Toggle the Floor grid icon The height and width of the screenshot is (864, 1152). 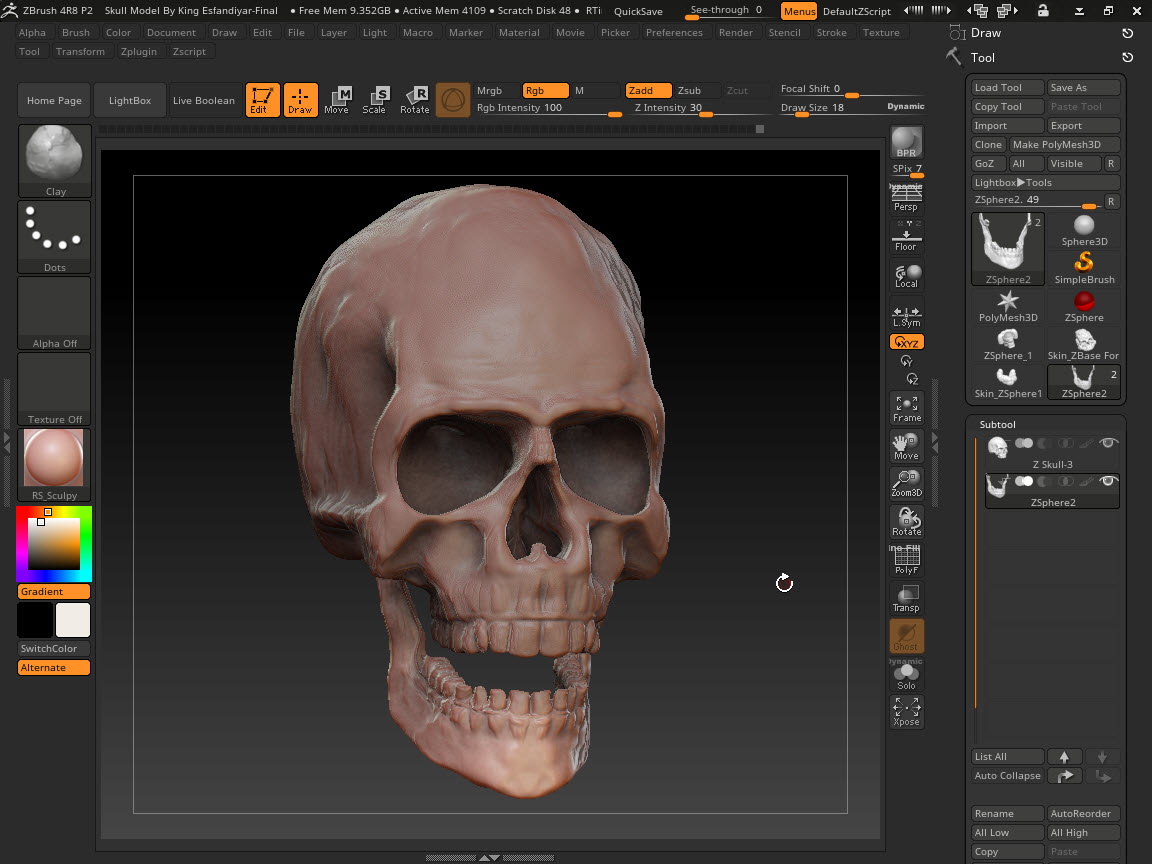[907, 236]
